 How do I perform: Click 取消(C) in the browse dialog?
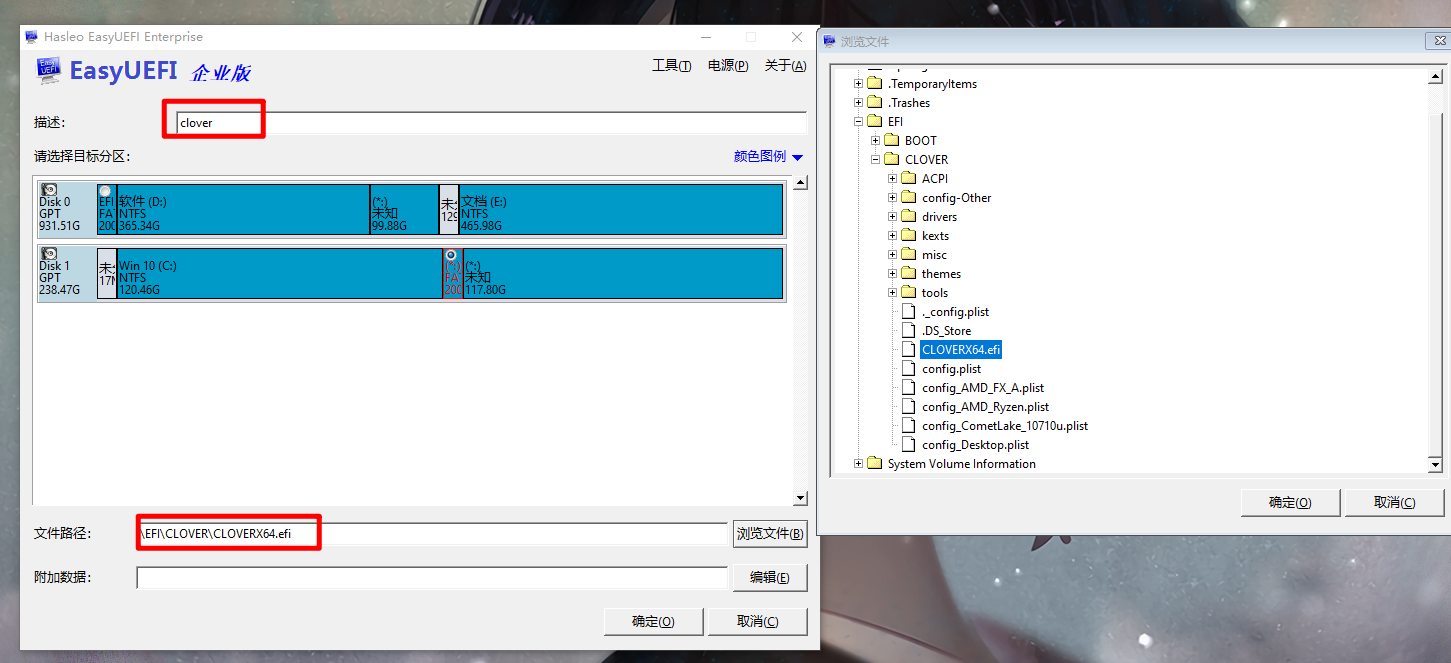(1394, 502)
